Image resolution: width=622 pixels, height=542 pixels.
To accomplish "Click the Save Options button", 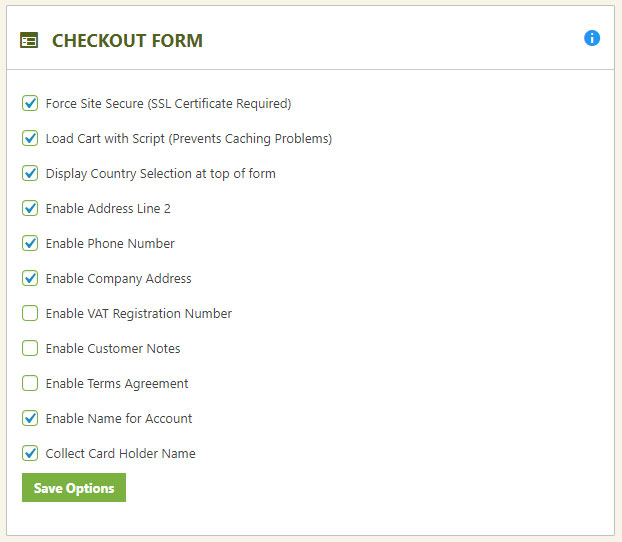I will pyautogui.click(x=74, y=488).
